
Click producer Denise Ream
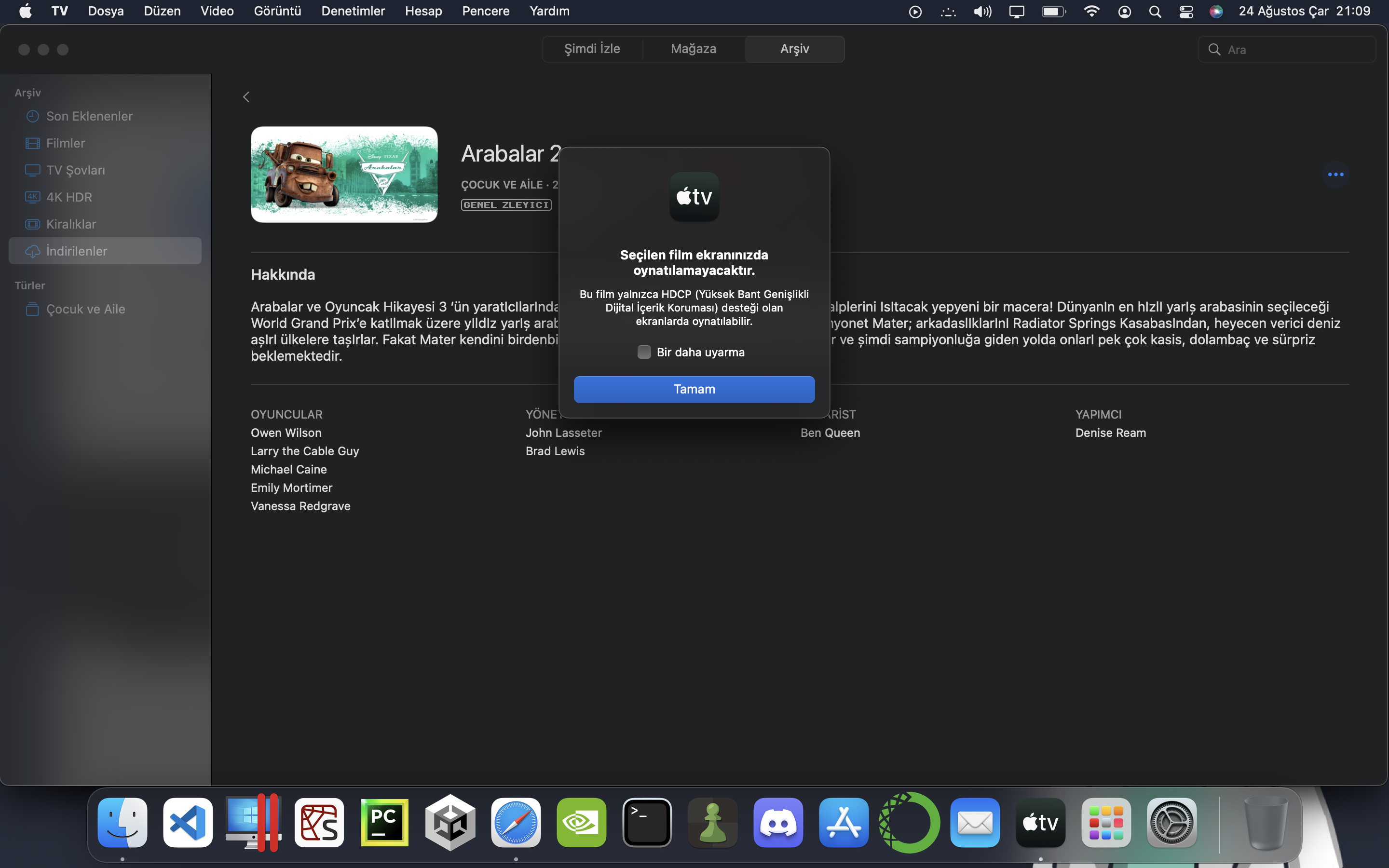(1111, 433)
